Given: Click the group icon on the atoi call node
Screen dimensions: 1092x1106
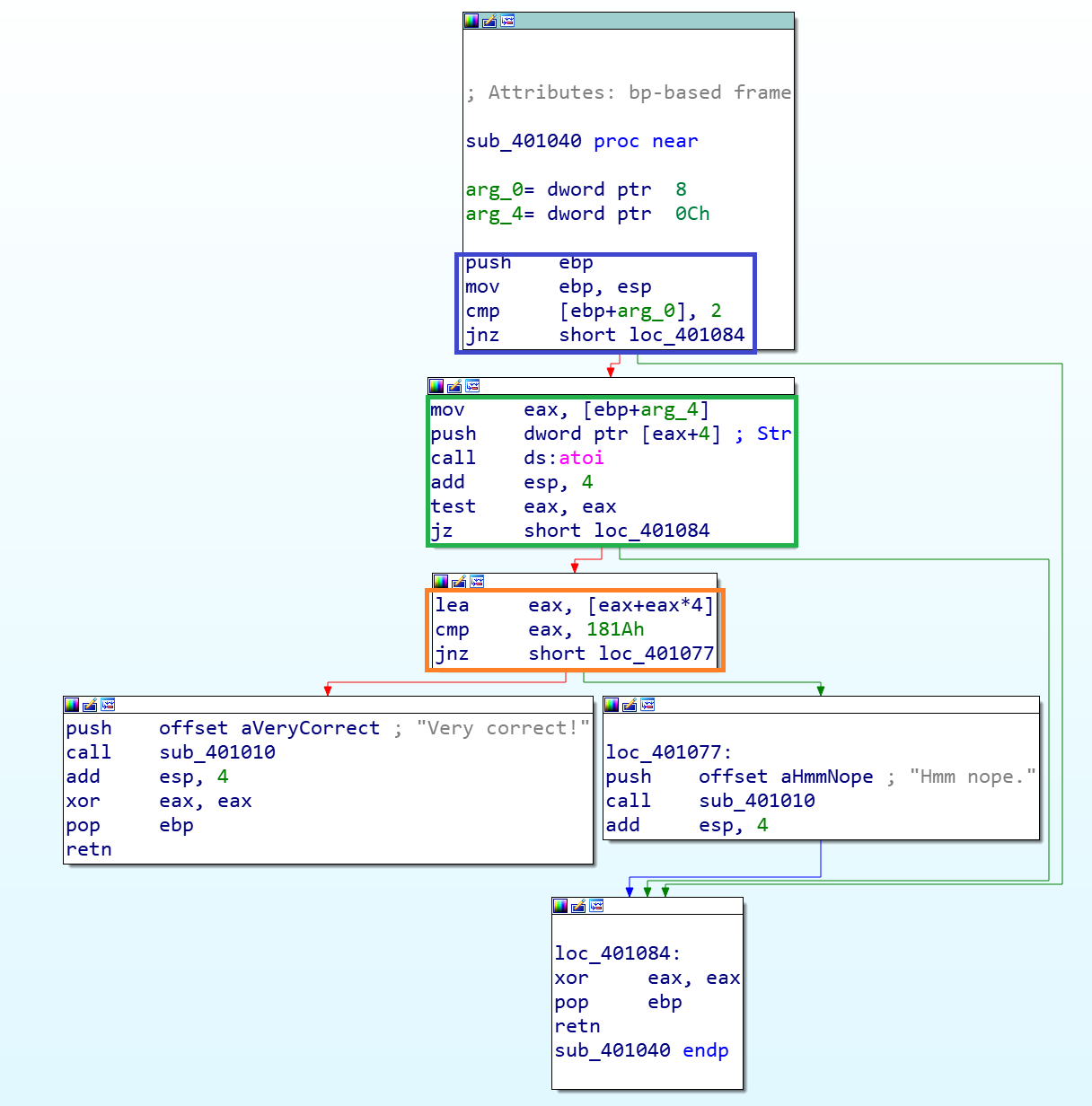Looking at the screenshot, I should pos(472,386).
